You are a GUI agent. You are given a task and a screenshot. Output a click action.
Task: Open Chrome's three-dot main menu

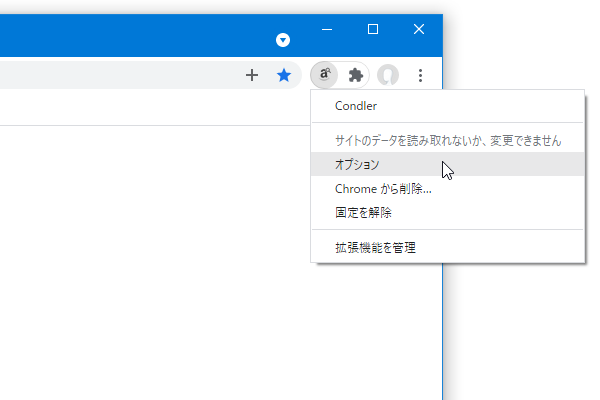[420, 75]
